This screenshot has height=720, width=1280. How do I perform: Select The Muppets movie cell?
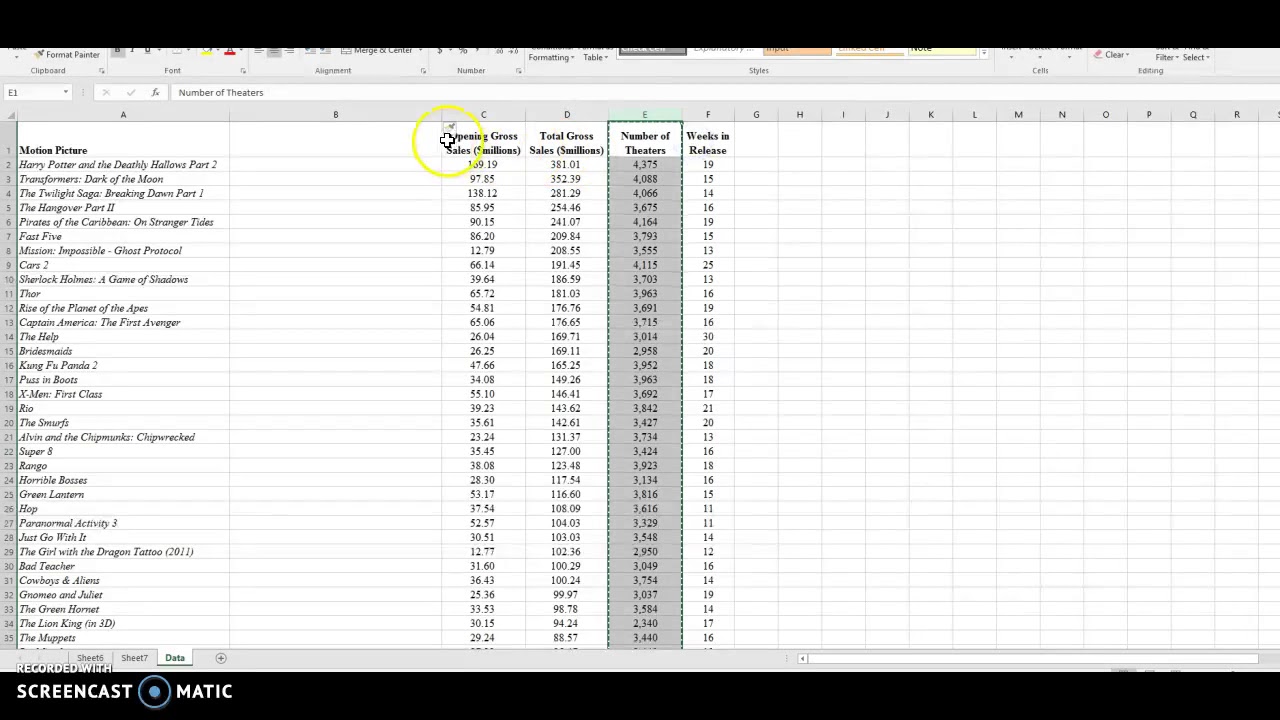pyautogui.click(x=123, y=638)
